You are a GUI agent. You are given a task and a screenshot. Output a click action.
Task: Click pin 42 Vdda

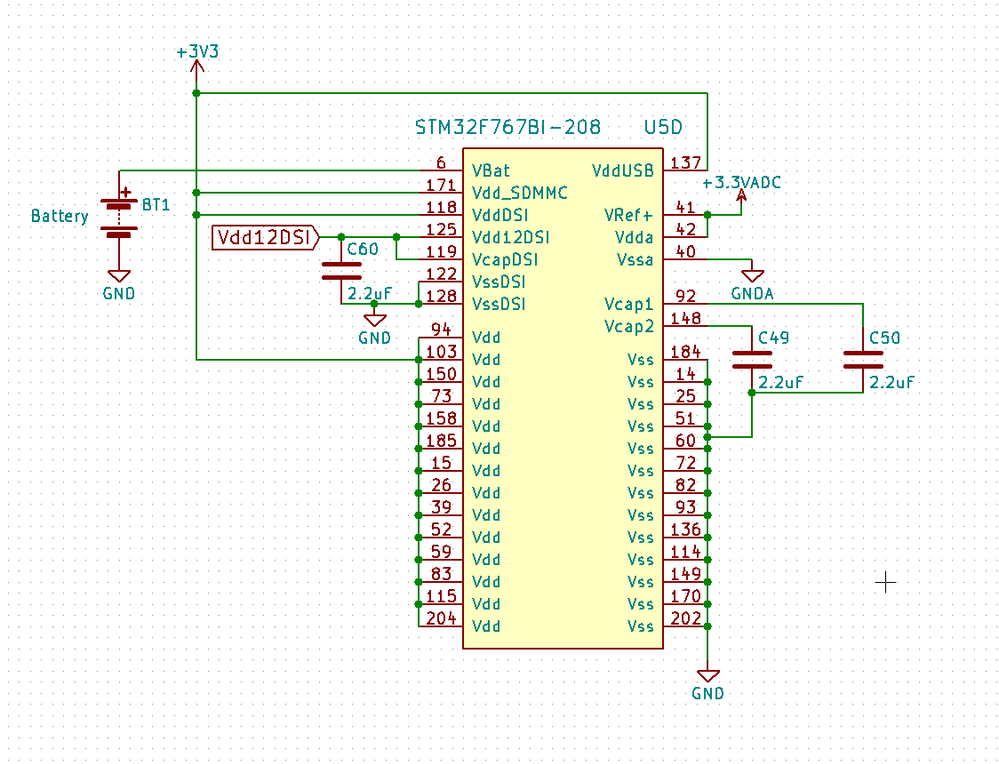(x=685, y=237)
